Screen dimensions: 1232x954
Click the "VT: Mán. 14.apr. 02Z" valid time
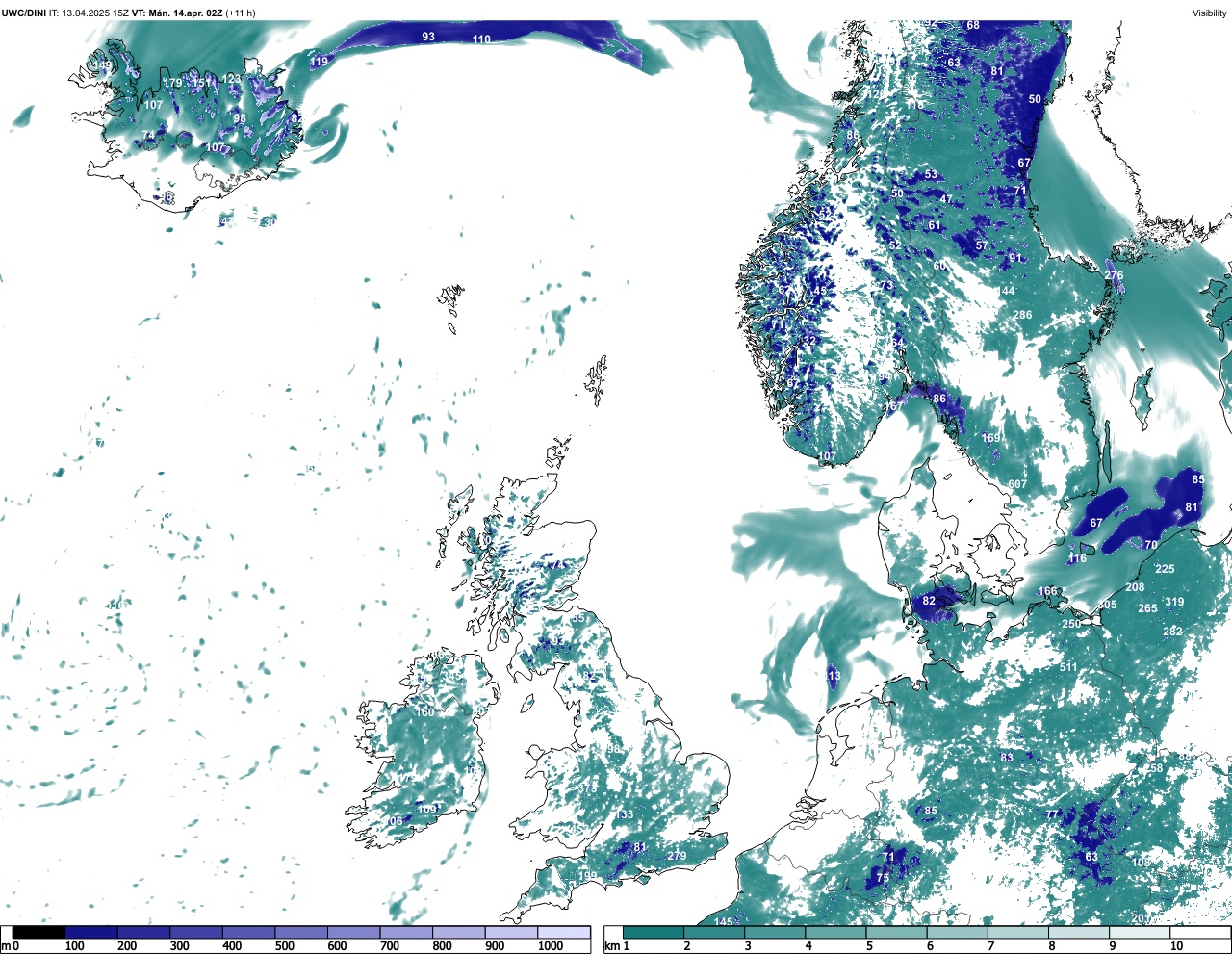click(177, 13)
